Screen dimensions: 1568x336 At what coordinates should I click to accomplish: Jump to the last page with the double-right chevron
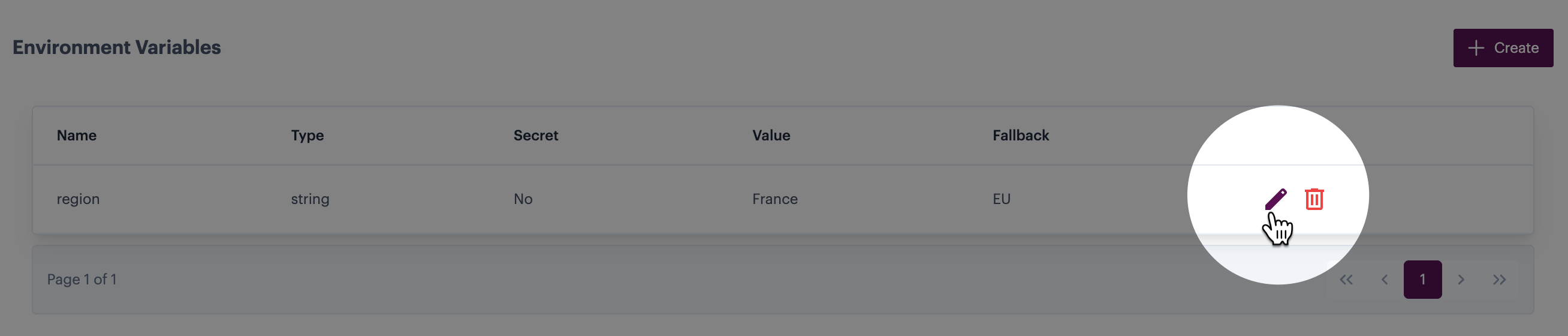click(1499, 280)
